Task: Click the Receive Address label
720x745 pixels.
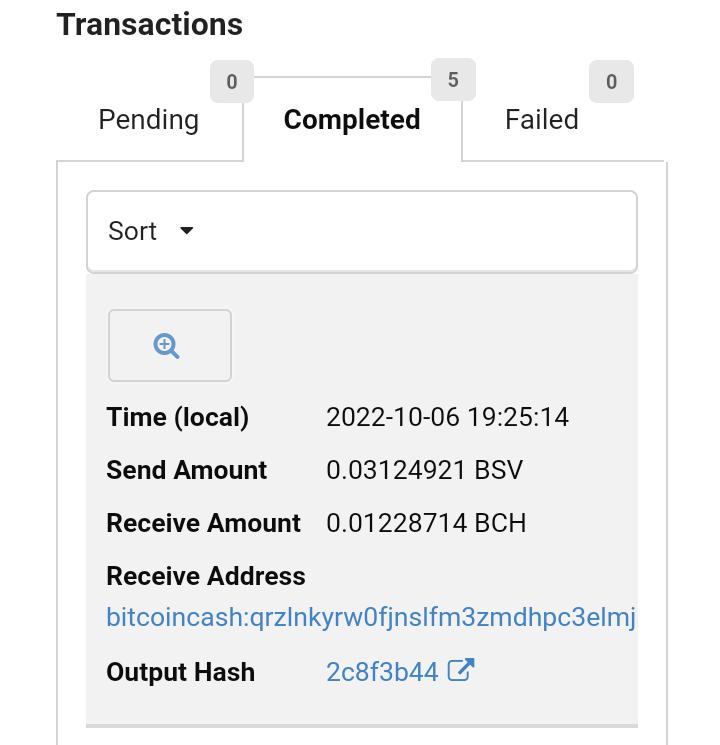Action: [206, 576]
